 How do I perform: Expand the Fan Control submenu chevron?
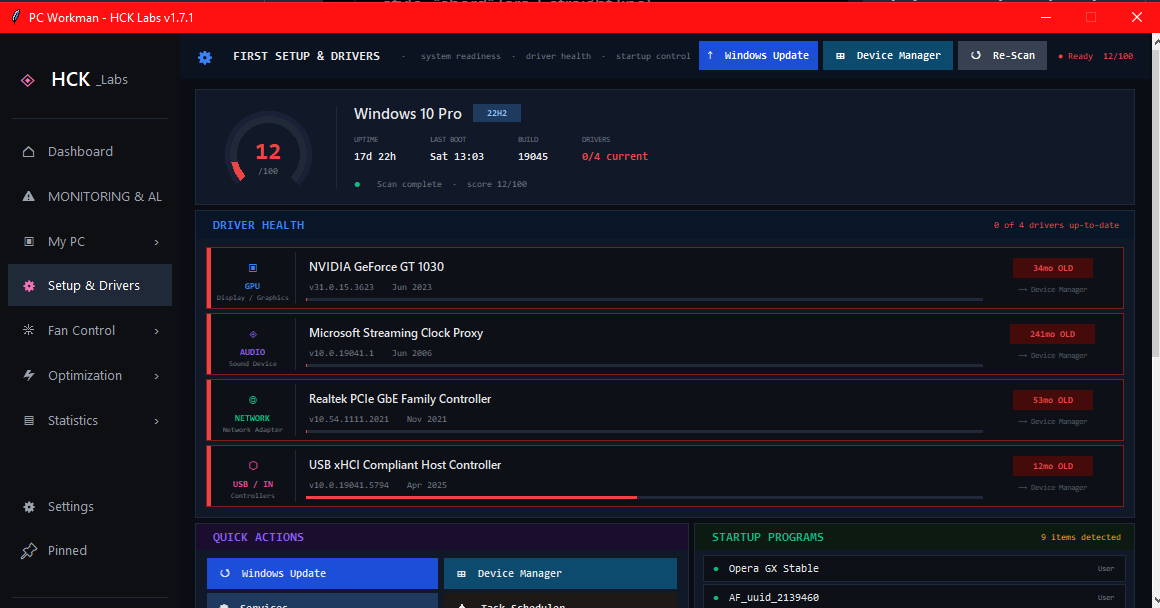(x=156, y=331)
